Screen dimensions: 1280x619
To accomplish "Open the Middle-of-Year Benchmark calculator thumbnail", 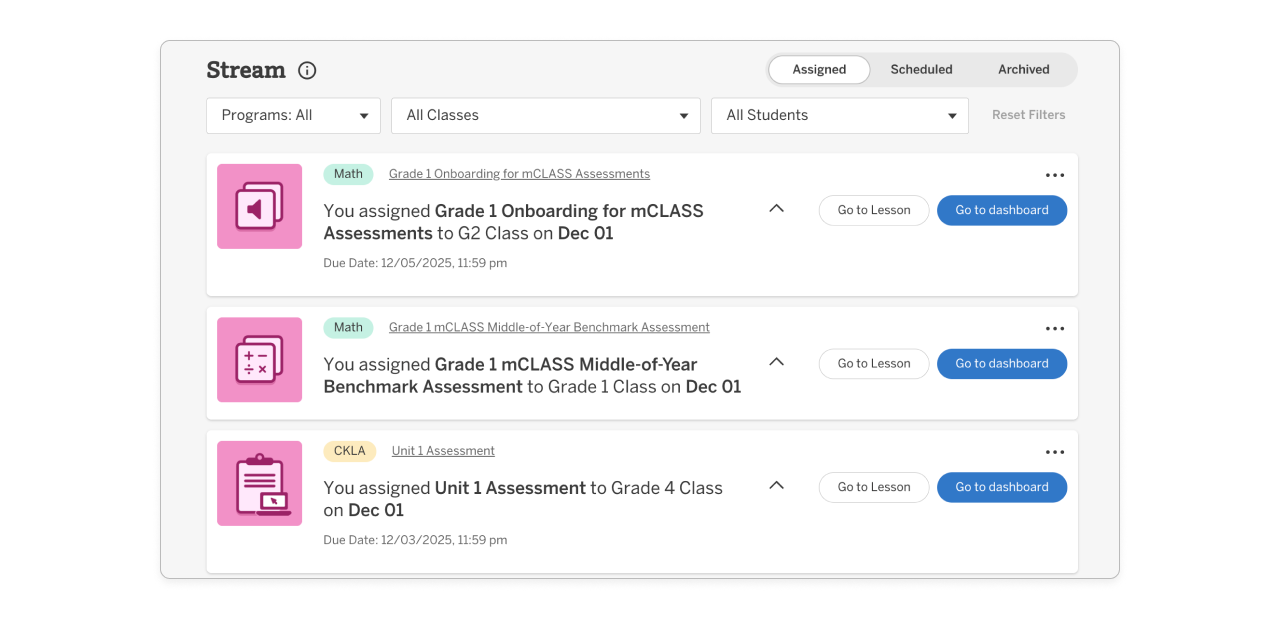I will coord(259,360).
